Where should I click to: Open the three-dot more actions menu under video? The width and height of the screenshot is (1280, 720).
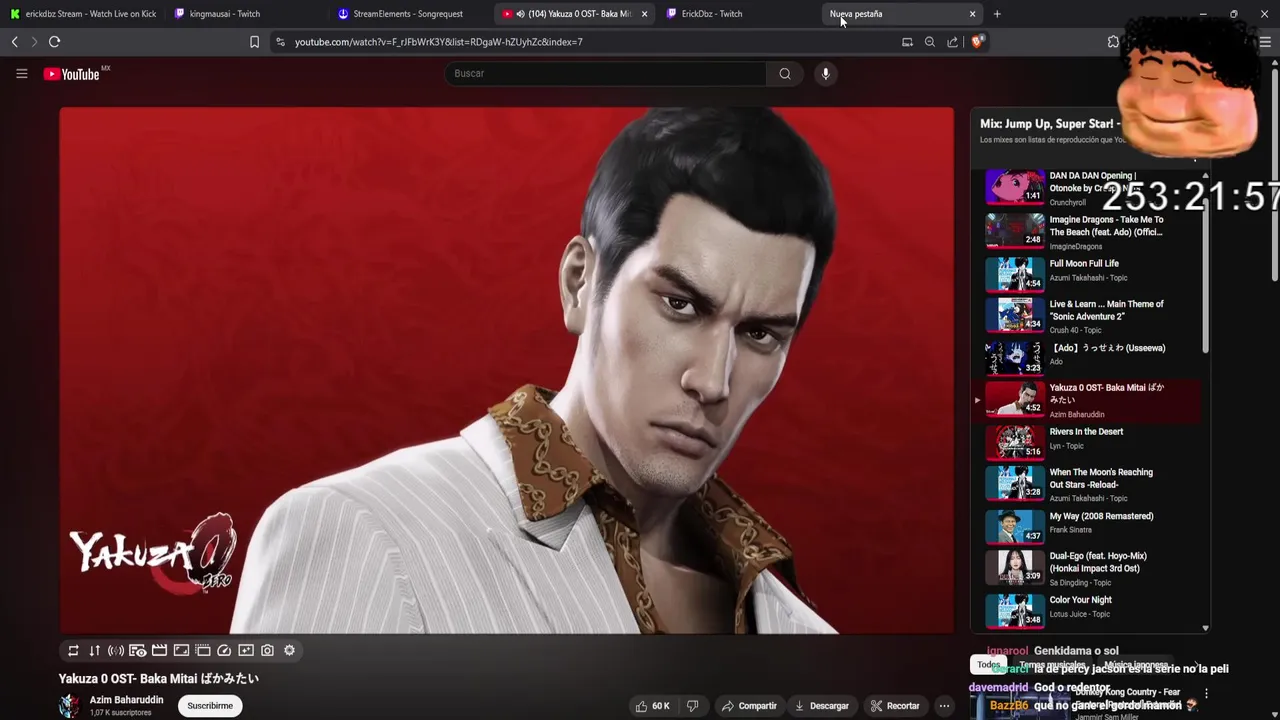pos(943,706)
